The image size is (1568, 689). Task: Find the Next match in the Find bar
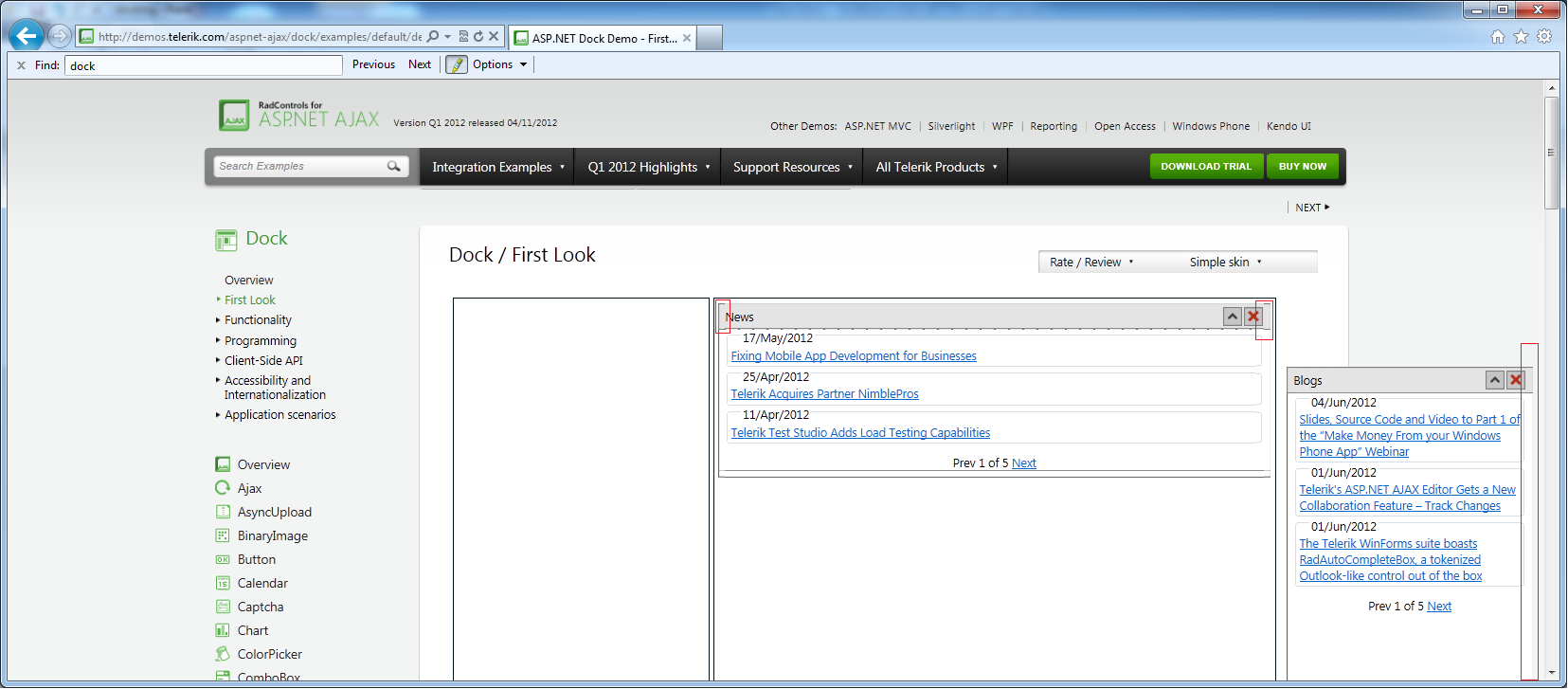click(420, 64)
